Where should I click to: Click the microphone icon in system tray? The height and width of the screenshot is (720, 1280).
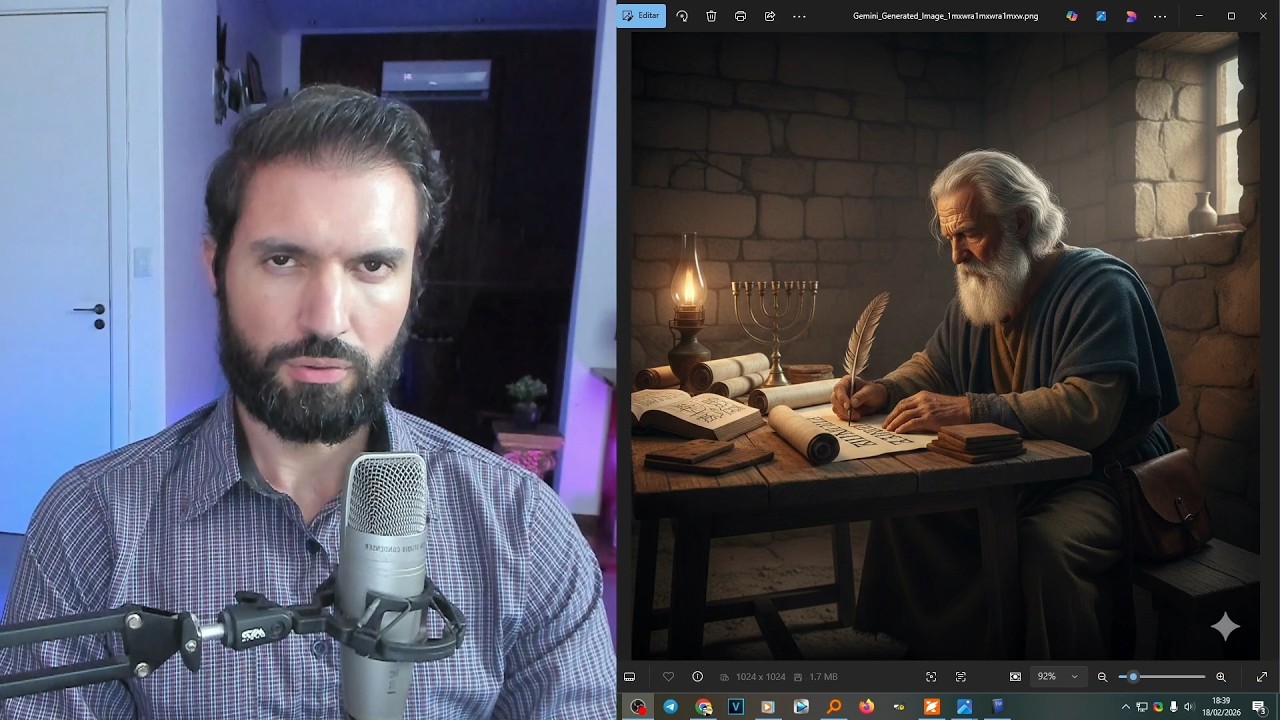(x=1173, y=707)
